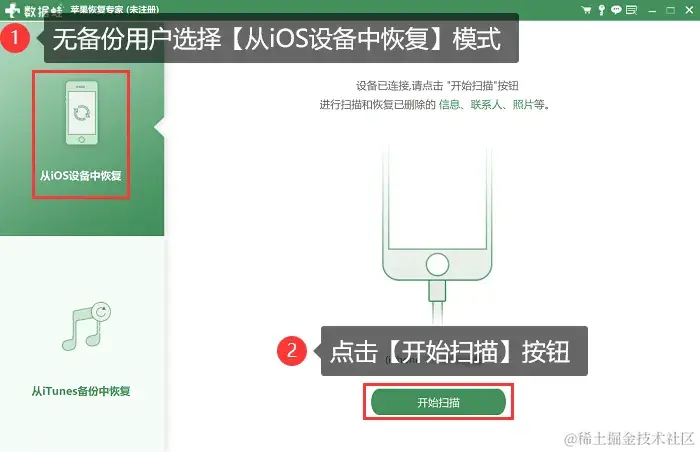The width and height of the screenshot is (700, 452).
Task: Close the 苹果恢复专家 window
Action: pyautogui.click(x=689, y=10)
